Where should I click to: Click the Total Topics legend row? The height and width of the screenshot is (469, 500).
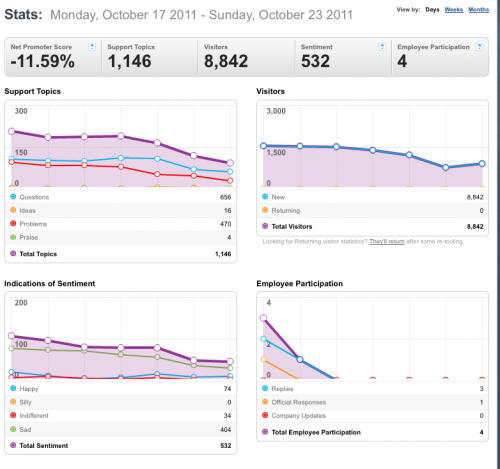(121, 254)
